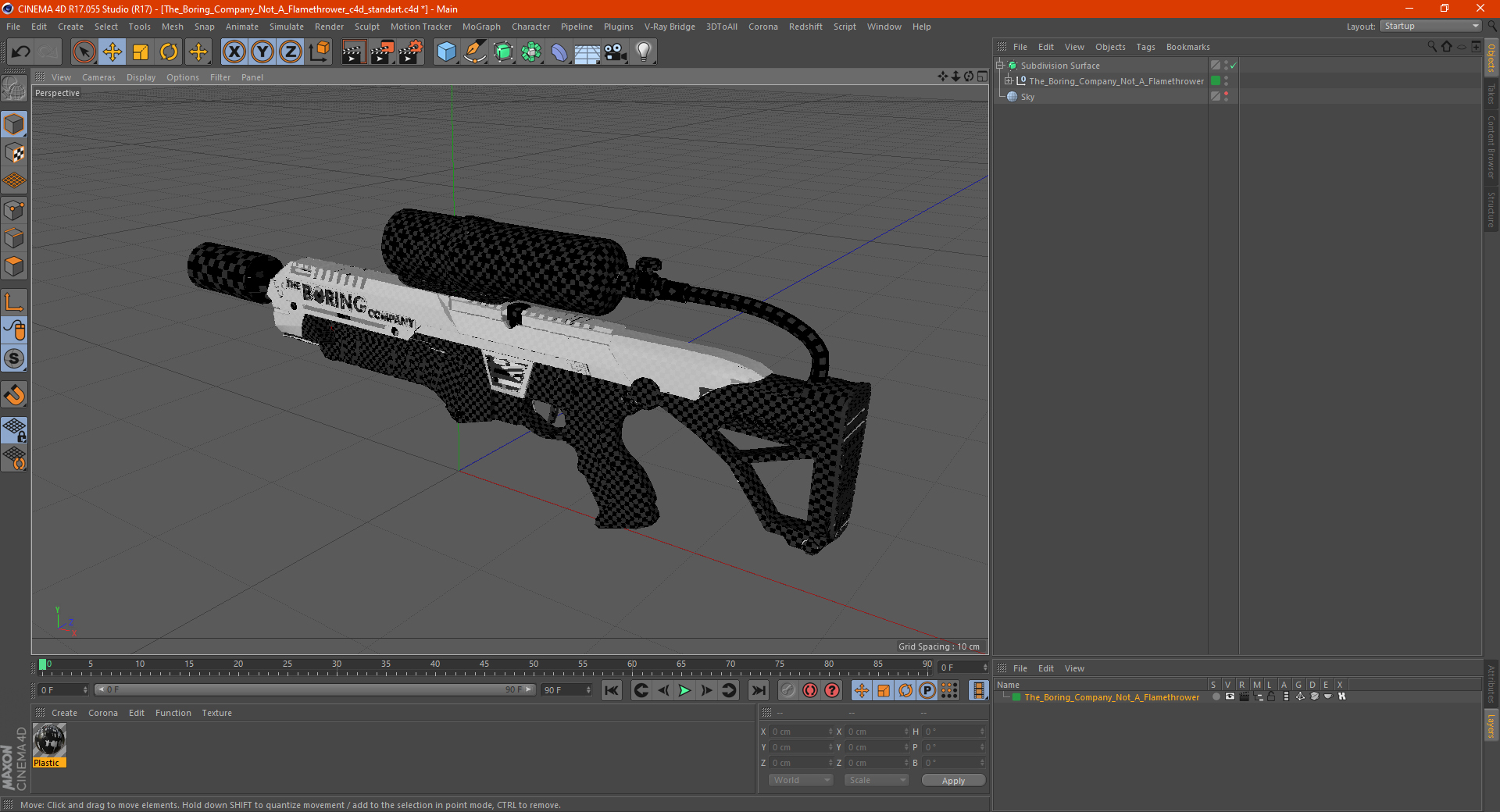The height and width of the screenshot is (812, 1500).
Task: Enable Axis mode icon
Action: pos(14,302)
